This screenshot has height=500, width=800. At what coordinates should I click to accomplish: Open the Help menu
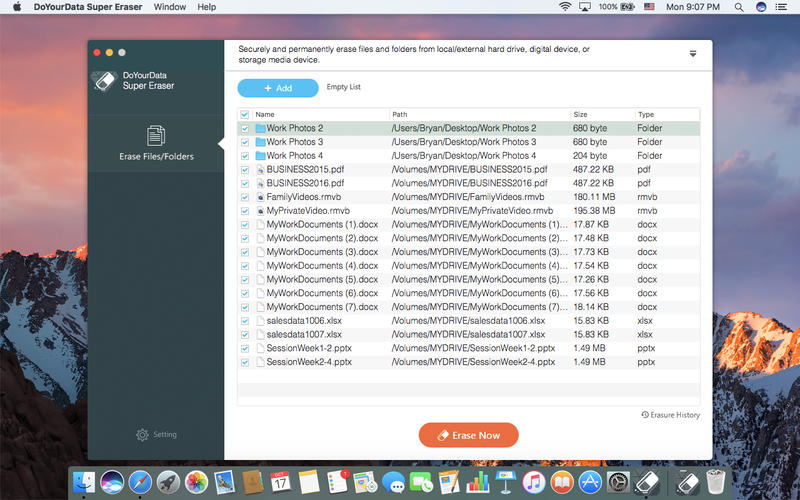coord(207,7)
